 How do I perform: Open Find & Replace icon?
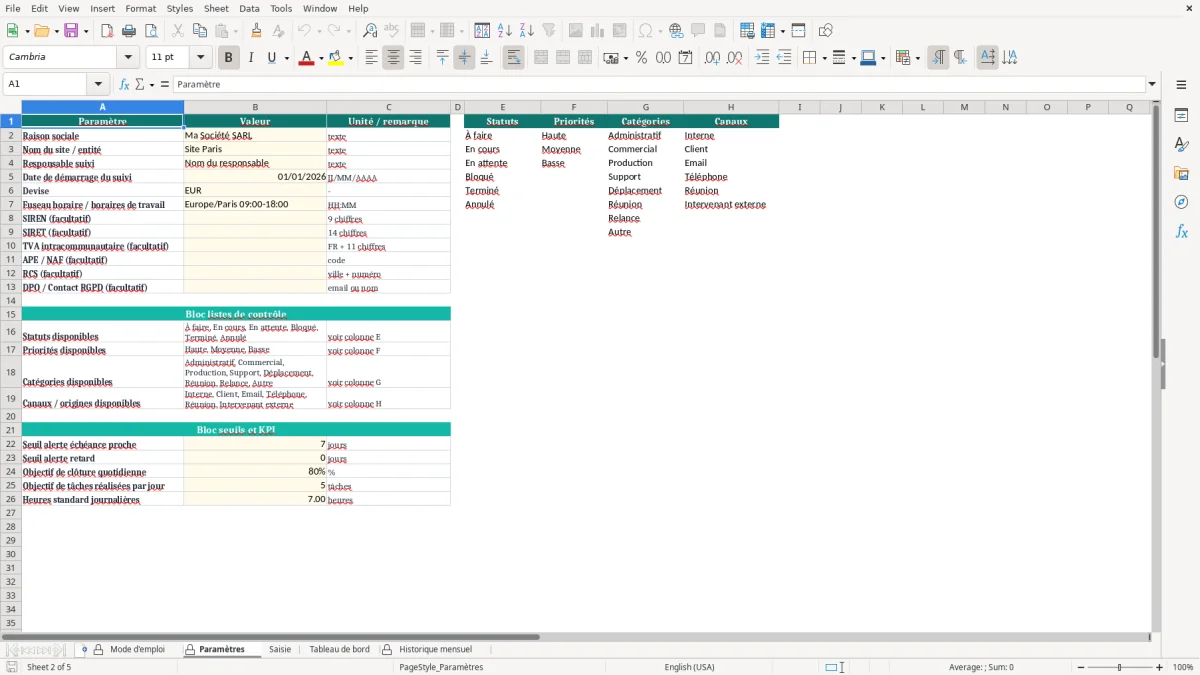coord(370,31)
